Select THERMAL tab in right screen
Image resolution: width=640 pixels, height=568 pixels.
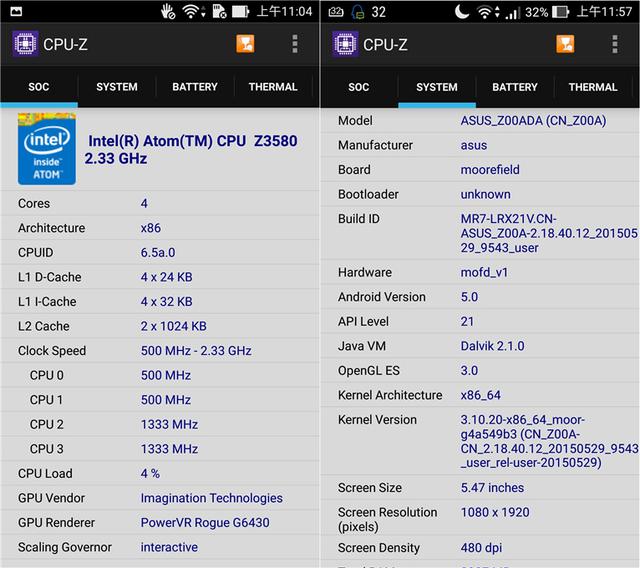coord(593,87)
